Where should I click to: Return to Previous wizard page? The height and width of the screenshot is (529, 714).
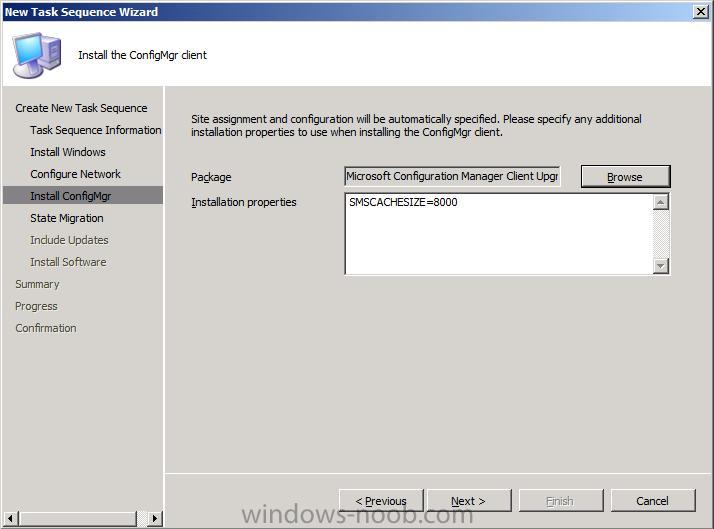pyautogui.click(x=381, y=501)
